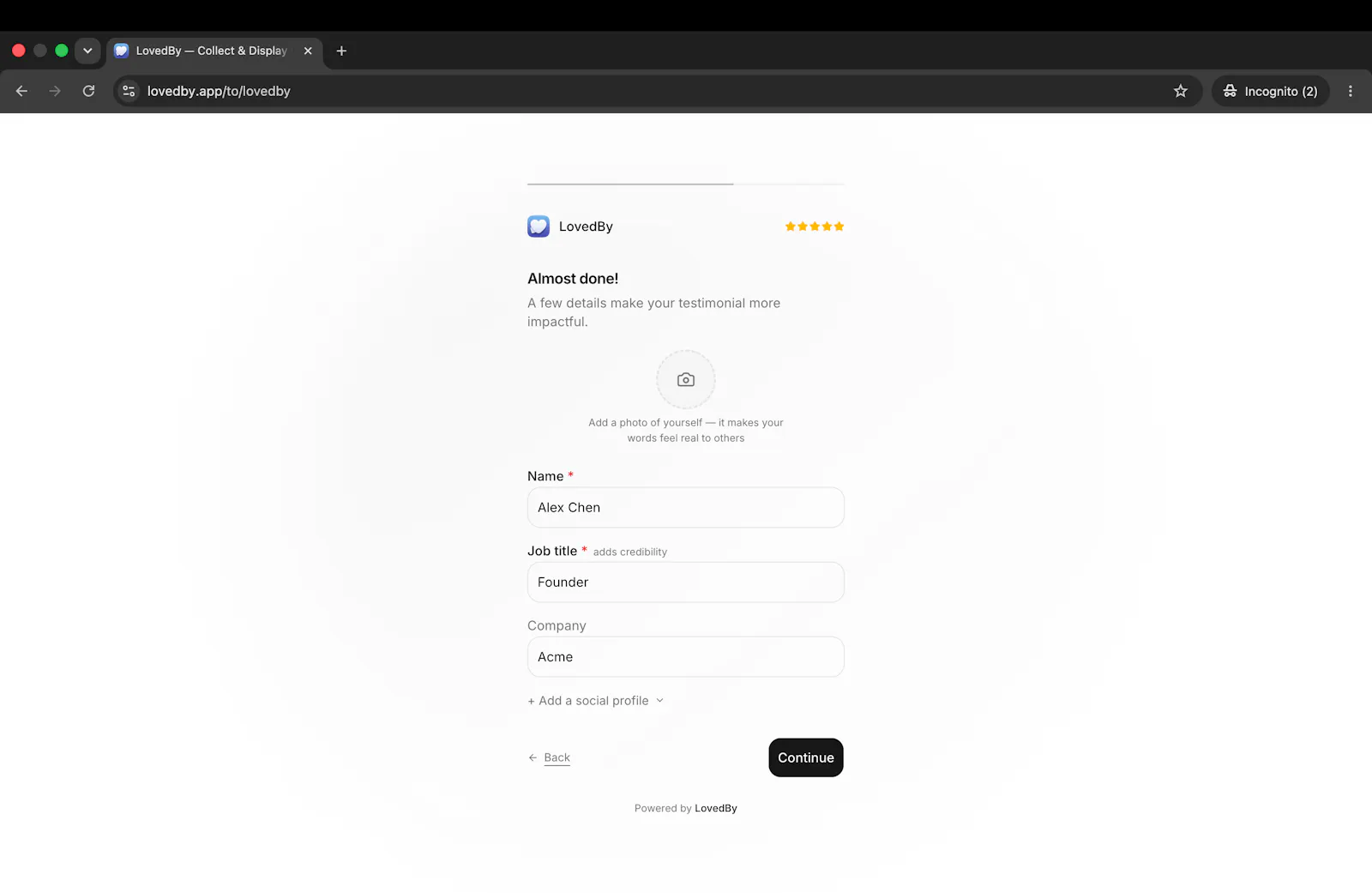Open site information icon in address bar
This screenshot has width=1372, height=893.
coord(129,91)
